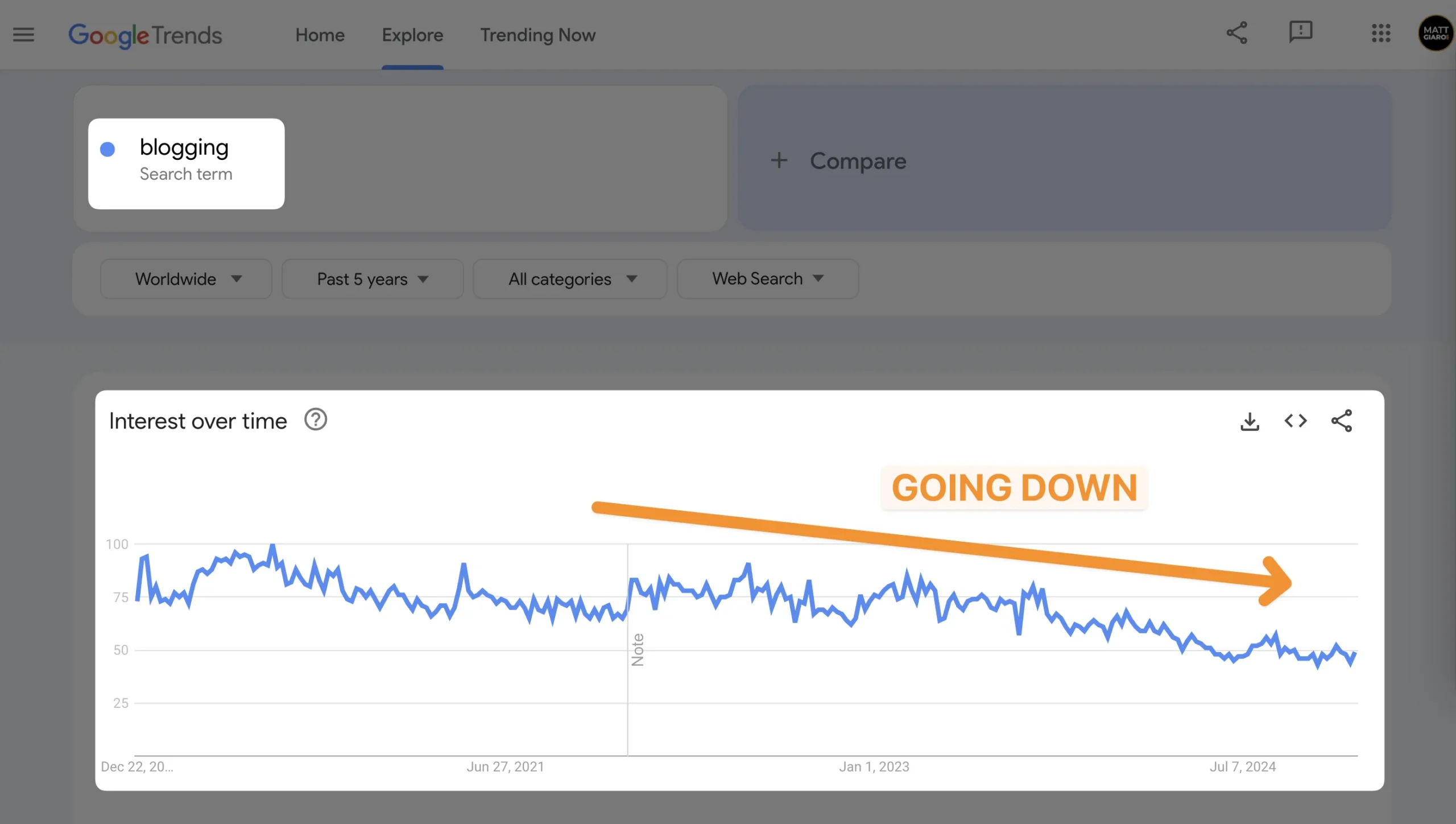Viewport: 1456px width, 824px height.
Task: Open the All categories dropdown
Action: coord(570,279)
